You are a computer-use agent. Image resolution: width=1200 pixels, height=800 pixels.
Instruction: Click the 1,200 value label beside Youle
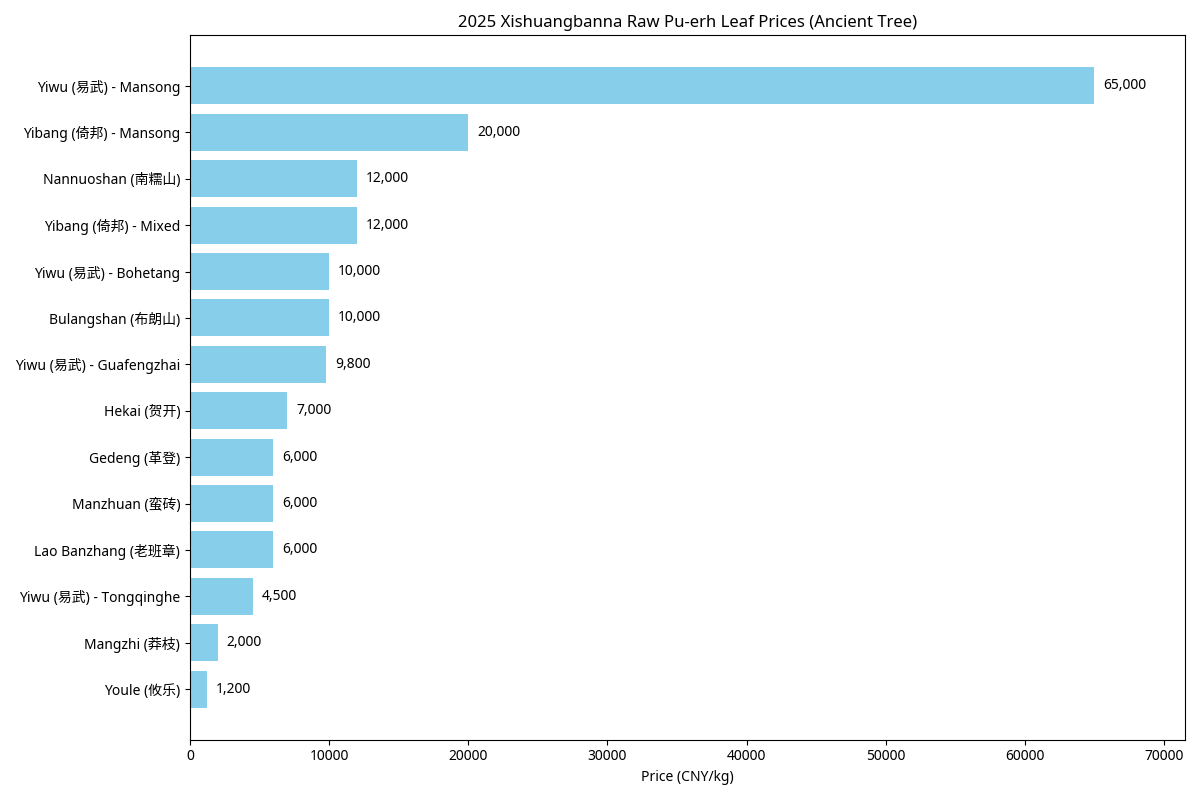click(233, 689)
